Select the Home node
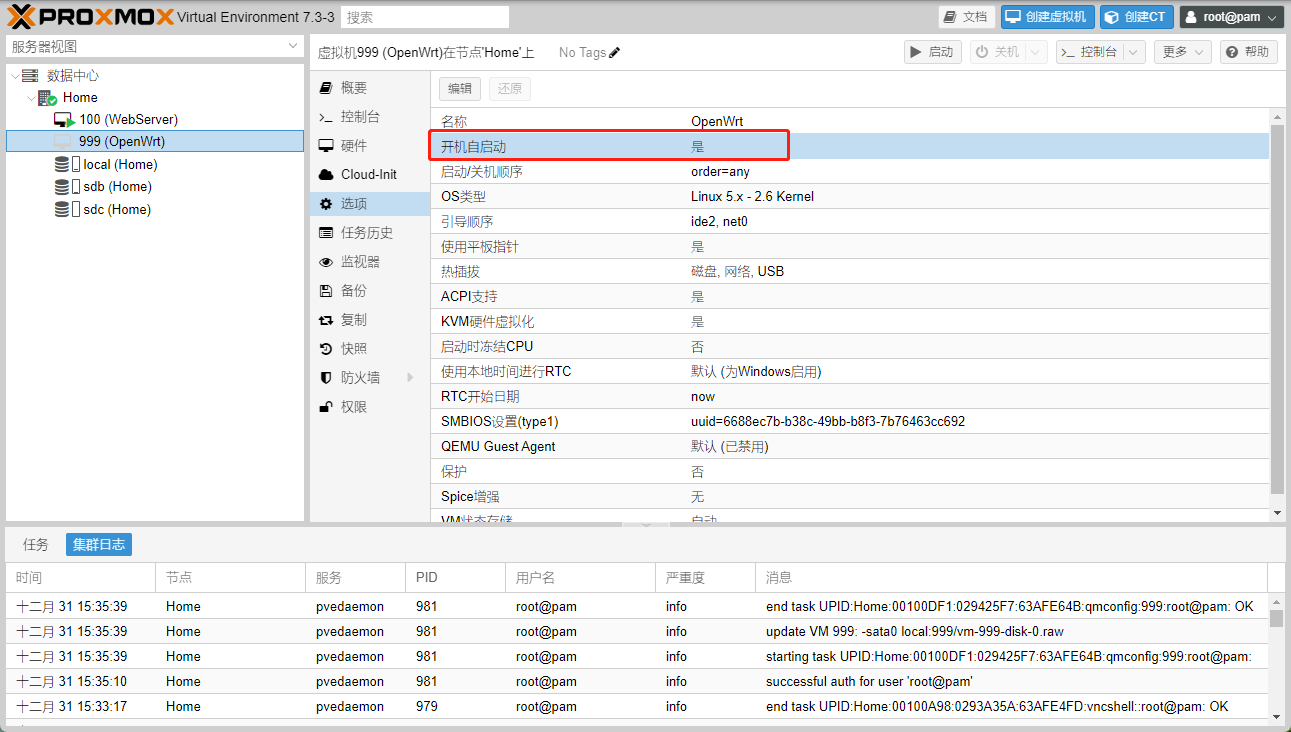1291x732 pixels. point(80,98)
